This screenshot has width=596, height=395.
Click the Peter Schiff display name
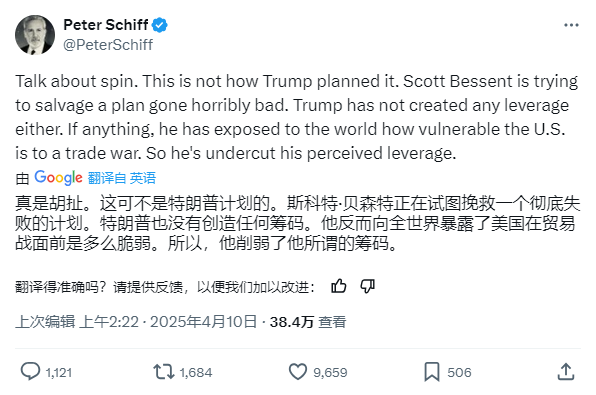click(x=106, y=25)
